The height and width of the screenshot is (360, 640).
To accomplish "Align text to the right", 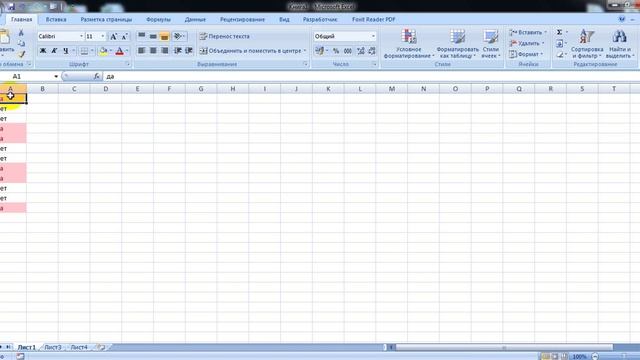I will [x=164, y=51].
